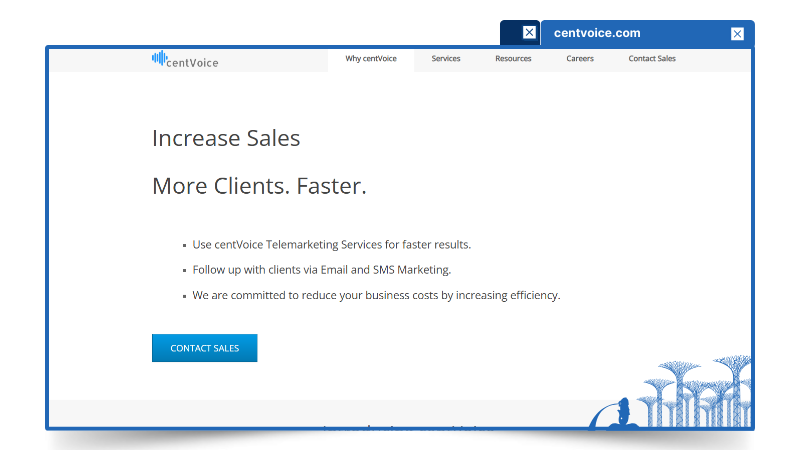The width and height of the screenshot is (800, 450).
Task: Click the reduce business costs bullet text
Action: tap(376, 296)
